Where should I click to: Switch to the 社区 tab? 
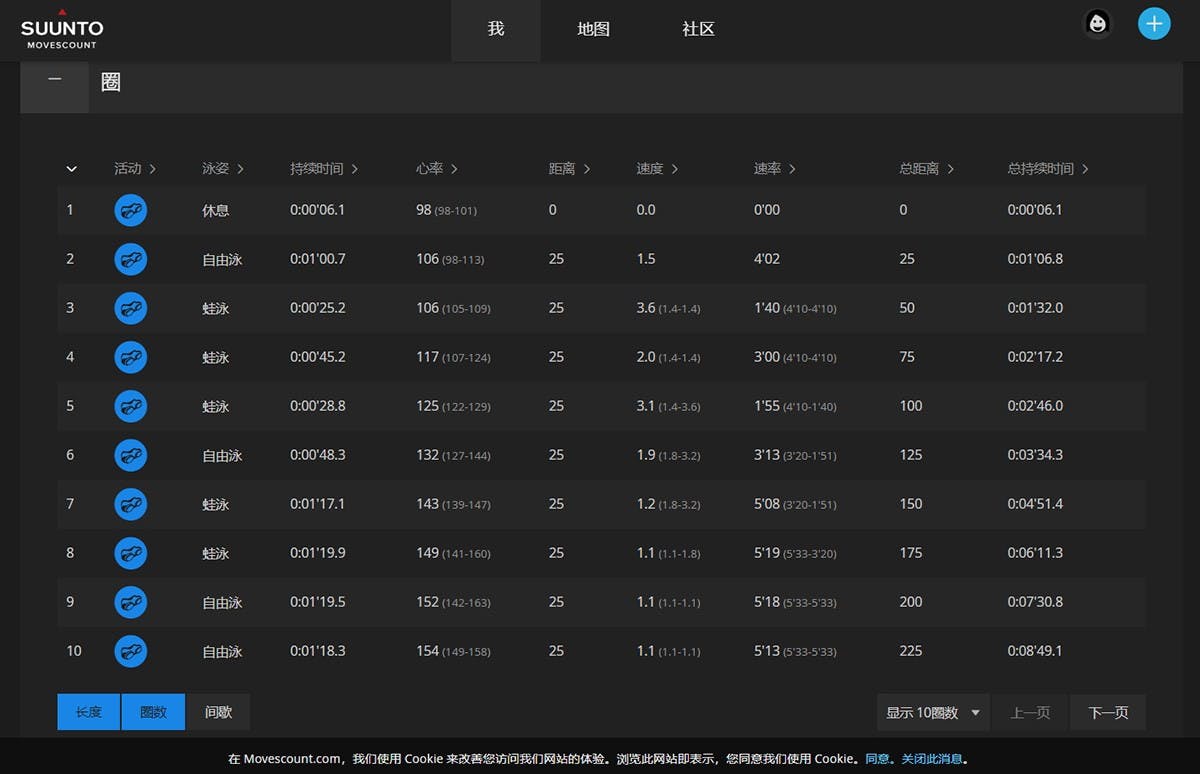pyautogui.click(x=698, y=30)
